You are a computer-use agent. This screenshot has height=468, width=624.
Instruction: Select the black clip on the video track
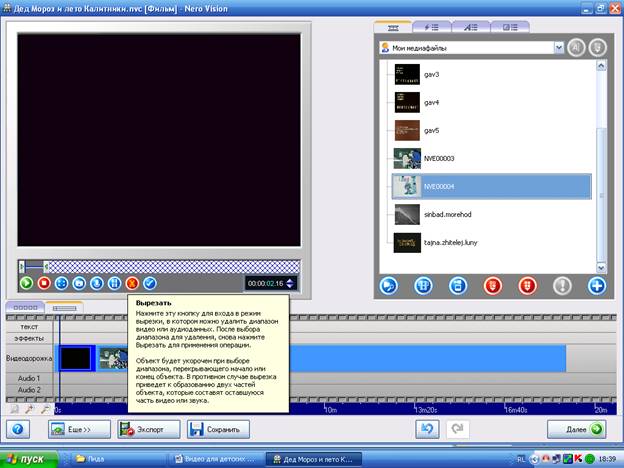coord(76,358)
